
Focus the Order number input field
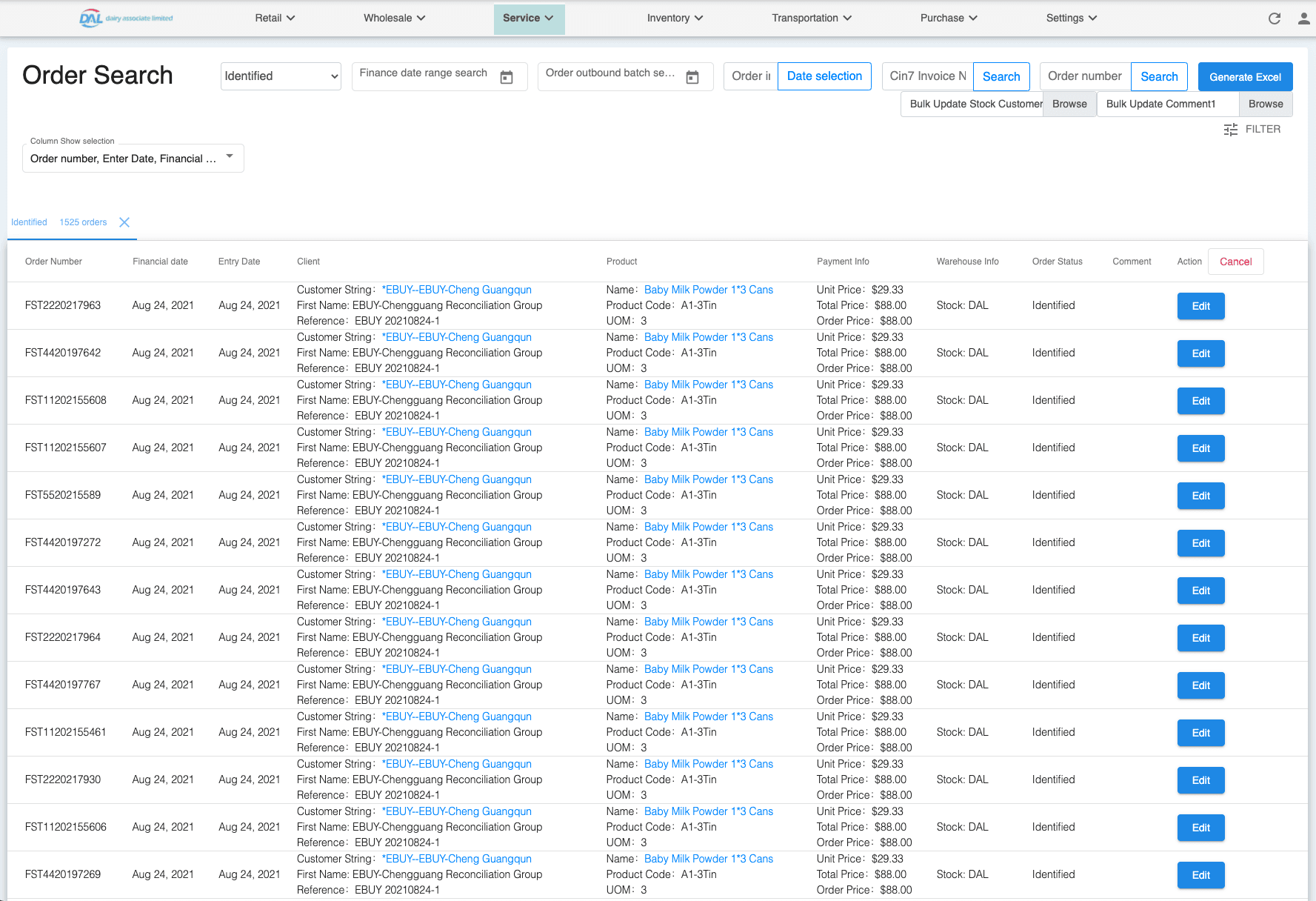pyautogui.click(x=1085, y=76)
